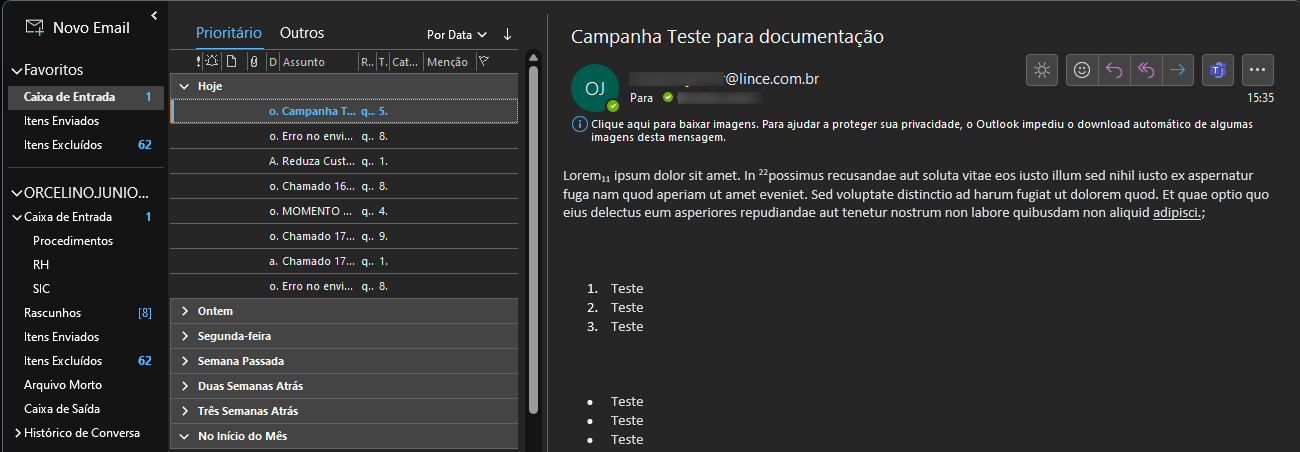
Task: Collapse the Favoritos section
Action: (16, 71)
